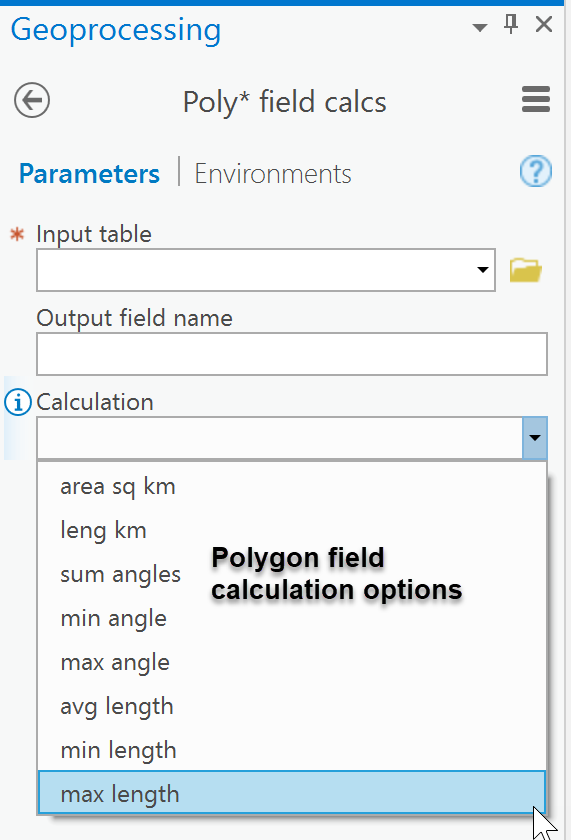Viewport: 571px width, 840px height.
Task: Select the Parameters tab
Action: pyautogui.click(x=89, y=174)
